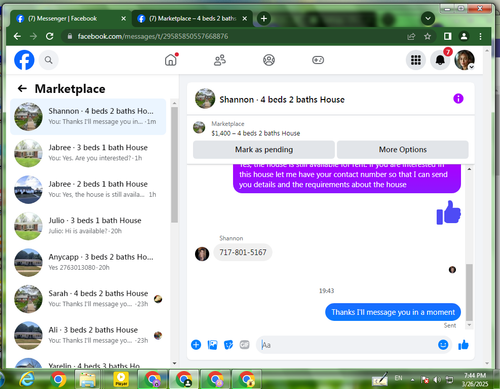500x389 pixels.
Task: Open the Chrome three-dot menu
Action: pyautogui.click(x=480, y=36)
